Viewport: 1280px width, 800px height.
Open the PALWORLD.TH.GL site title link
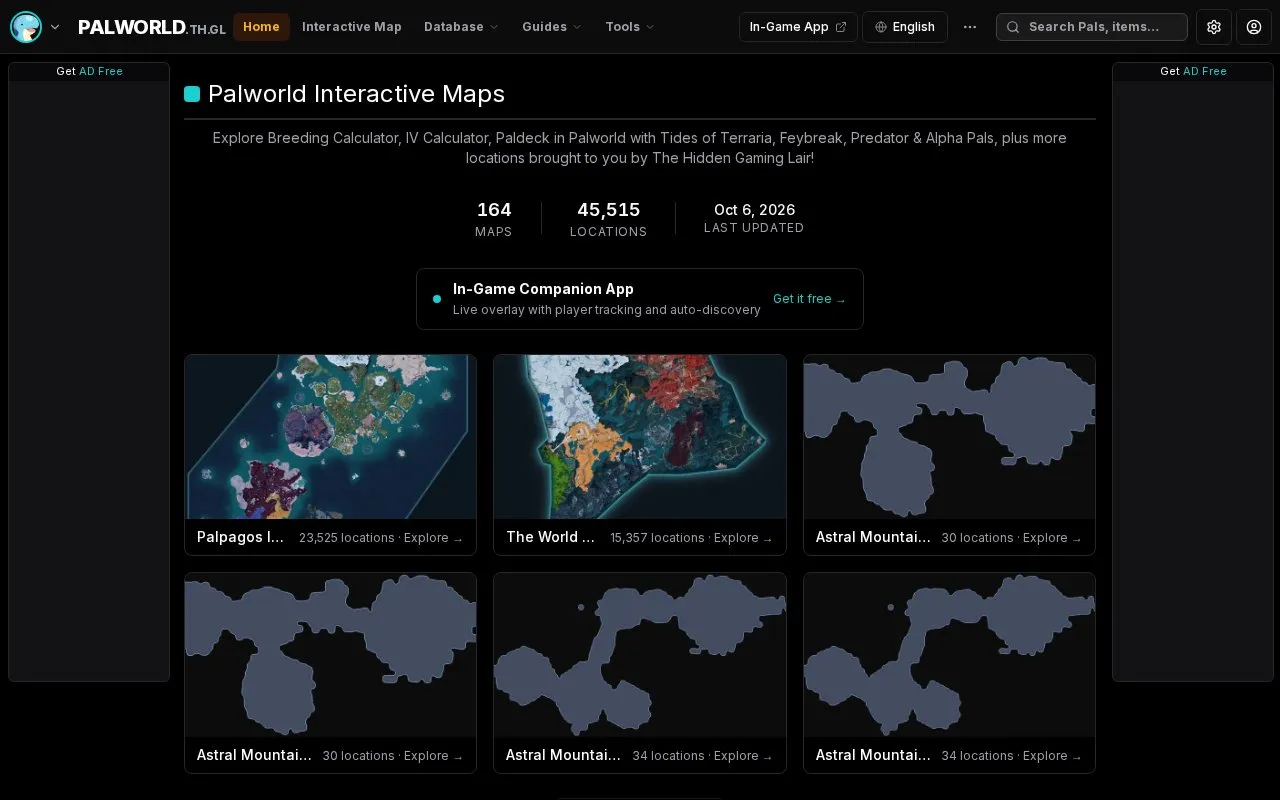click(152, 28)
